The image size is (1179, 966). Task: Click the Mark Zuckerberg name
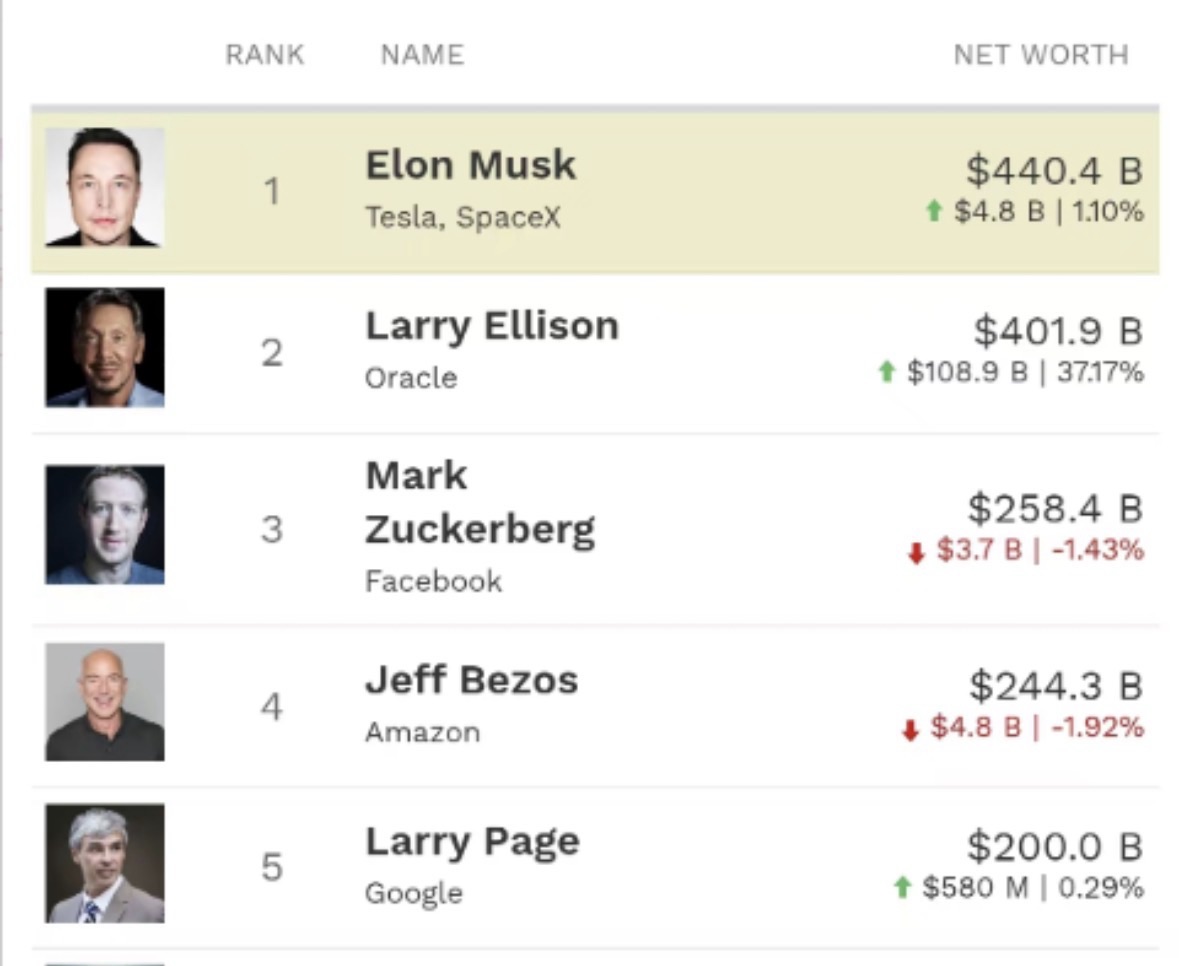tap(480, 502)
